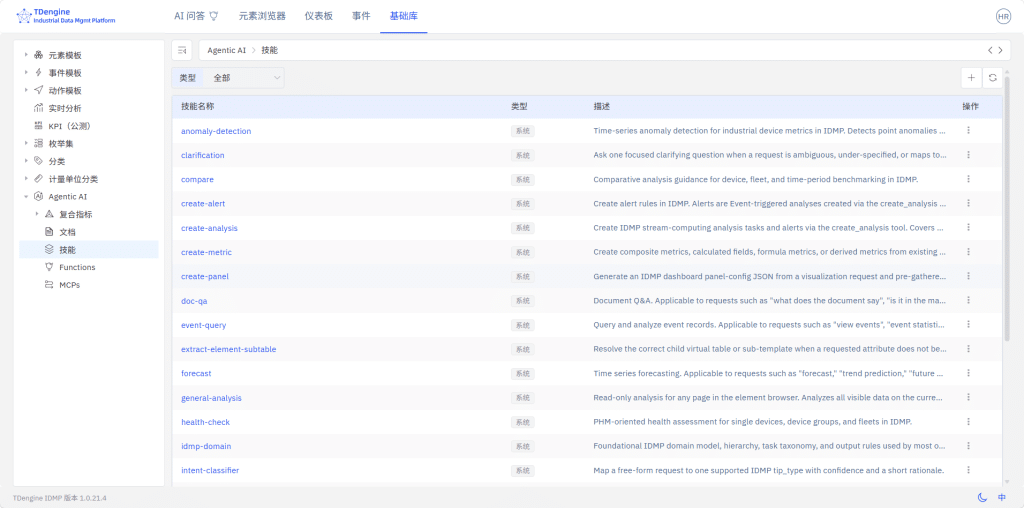Switch to the 元素浏览器 tab
This screenshot has height=508, width=1024.
[x=262, y=16]
